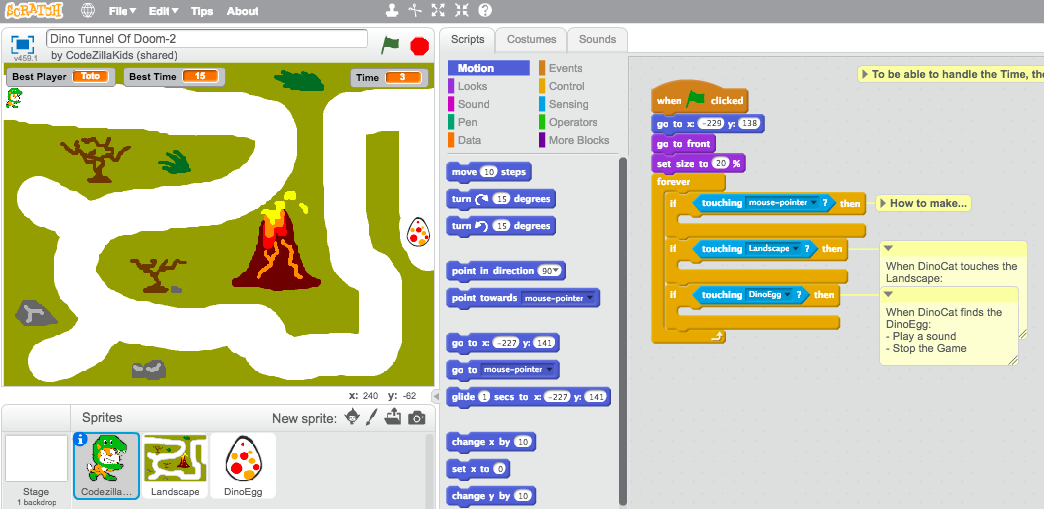
Task: Open the Edit menu
Action: click(x=163, y=11)
